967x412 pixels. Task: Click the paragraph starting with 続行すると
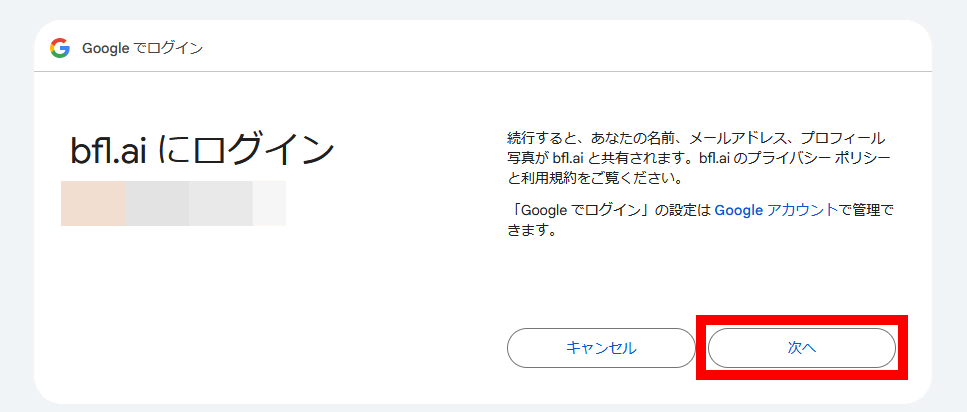(699, 158)
